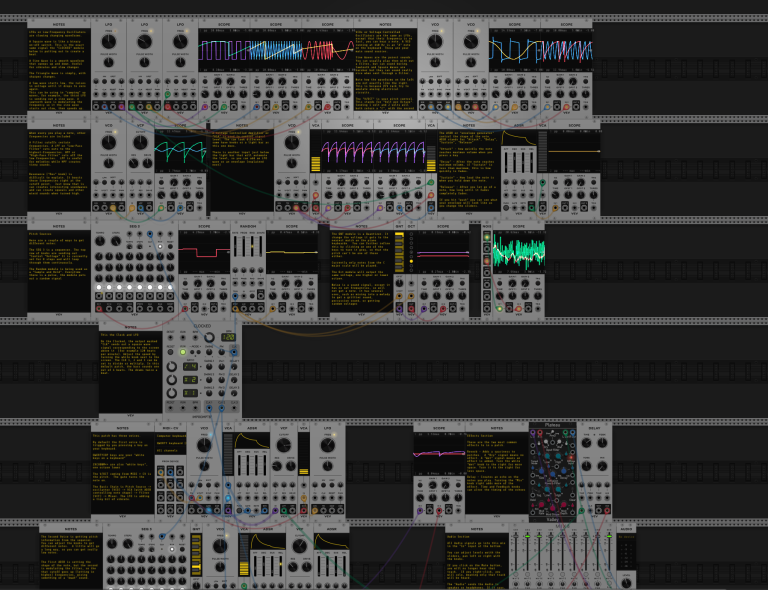Click TONE knob on Delay module
This screenshot has height=590, width=768.
click(x=586, y=466)
